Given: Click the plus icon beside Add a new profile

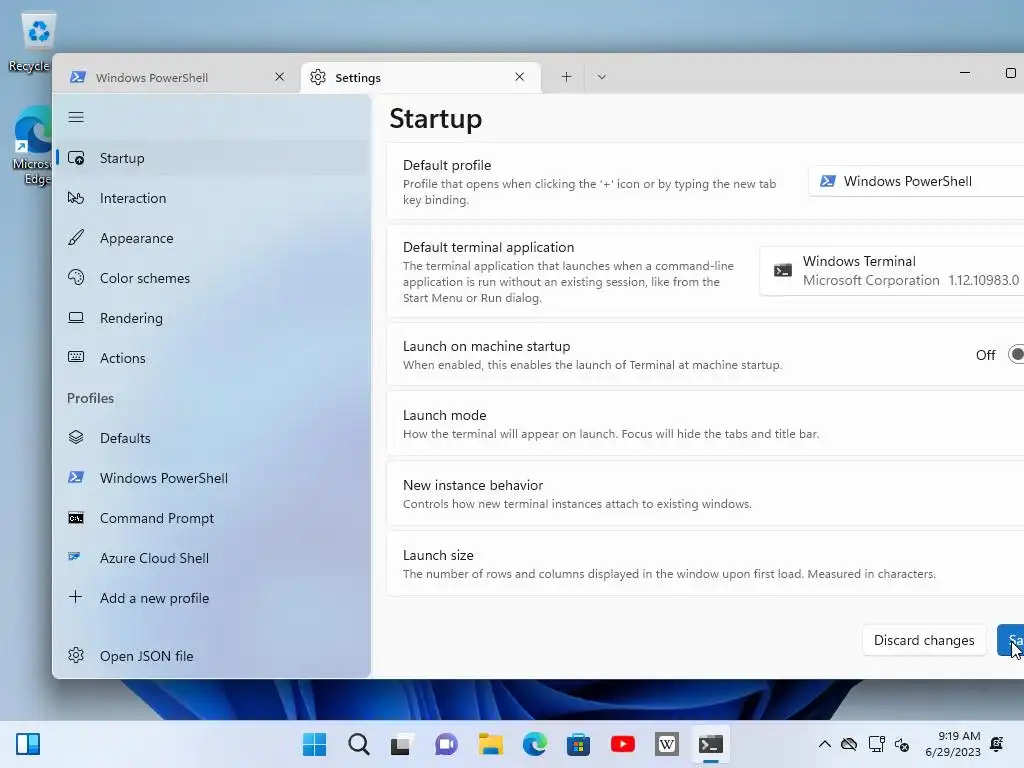Looking at the screenshot, I should coord(75,597).
